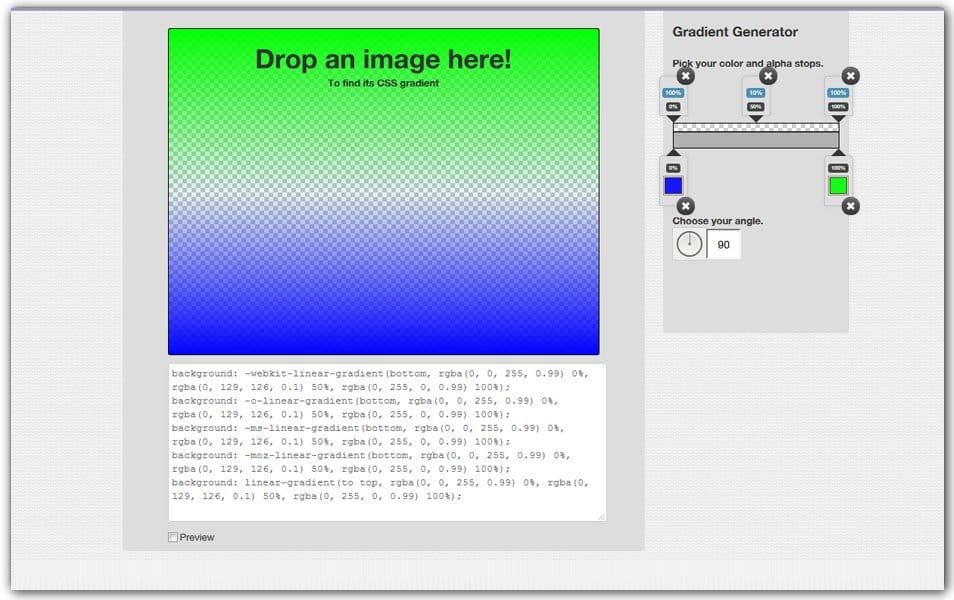Click the 100% opacity badge on the left stop

[673, 92]
